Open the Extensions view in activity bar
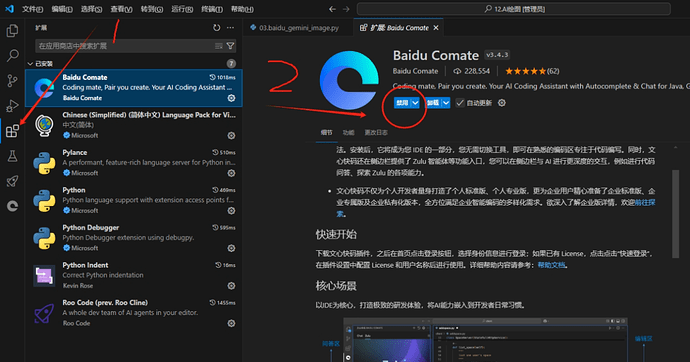This screenshot has height=362, width=690. (12, 131)
